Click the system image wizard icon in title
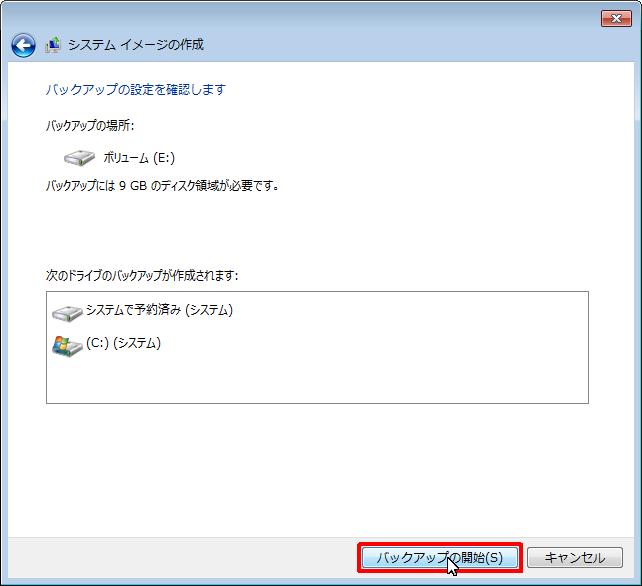Image resolution: width=642 pixels, height=586 pixels. tap(53, 45)
